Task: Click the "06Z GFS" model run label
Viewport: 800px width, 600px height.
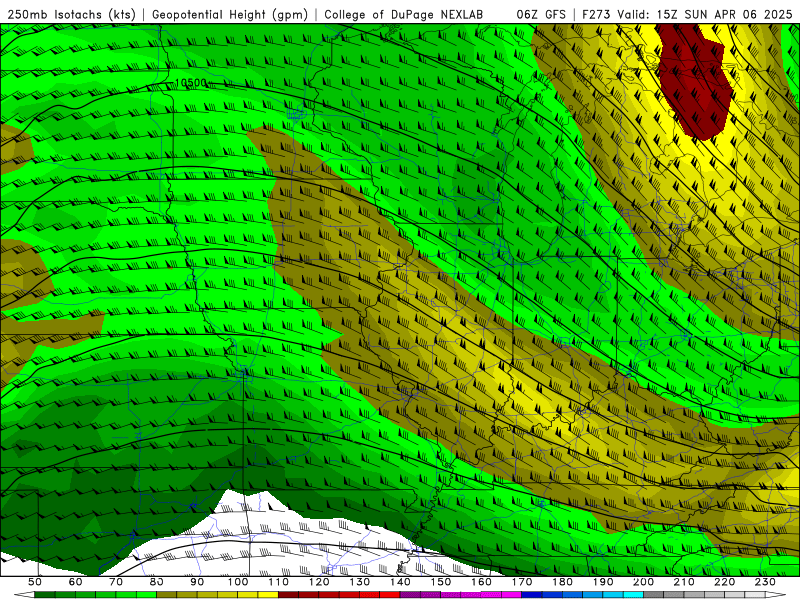Action: click(x=541, y=15)
